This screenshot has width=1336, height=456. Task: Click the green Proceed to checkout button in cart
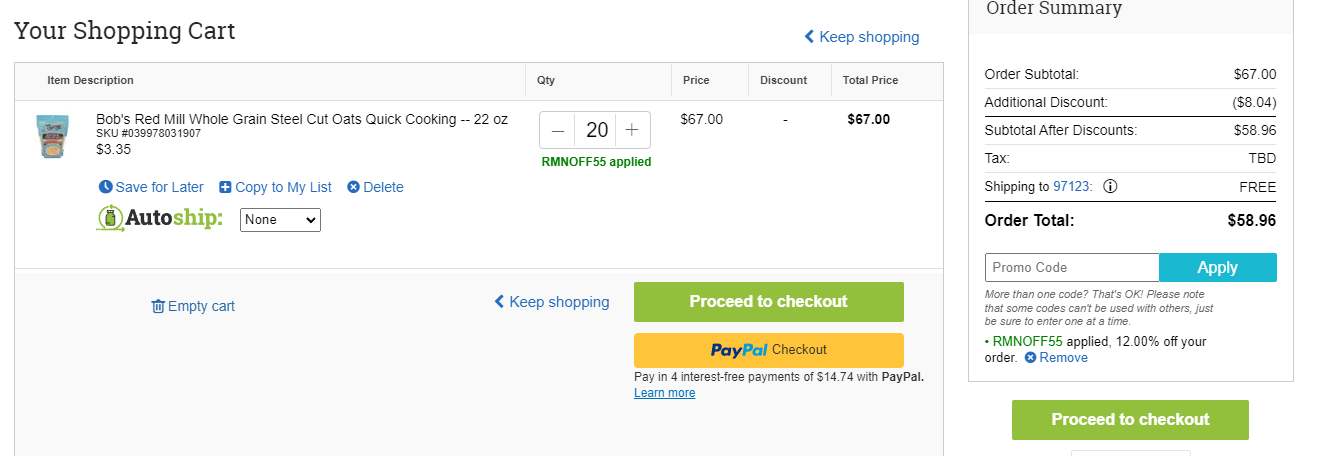tap(769, 302)
